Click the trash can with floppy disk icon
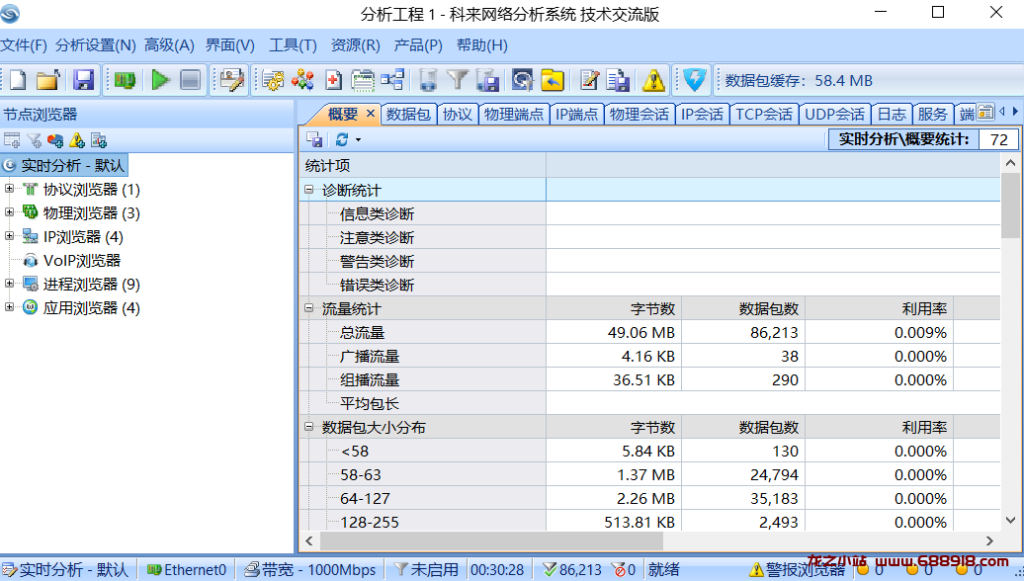Image resolution: width=1024 pixels, height=581 pixels. click(487, 80)
